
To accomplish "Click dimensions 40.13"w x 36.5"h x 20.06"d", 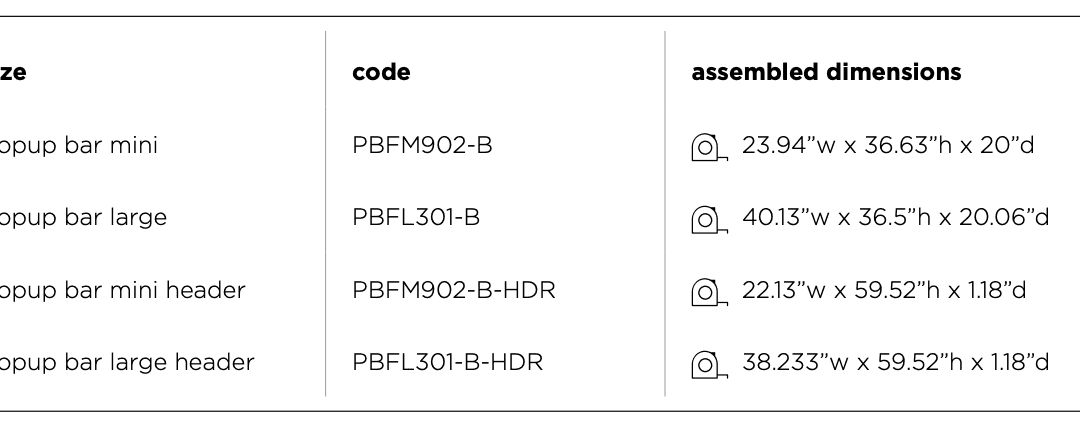I will point(895,218).
